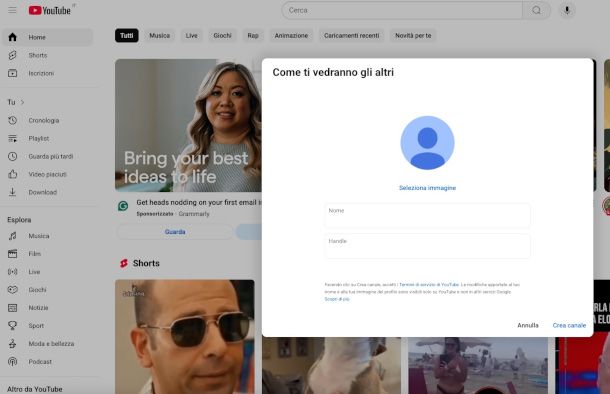Click the Grammarly advertiser avatar

tap(123, 206)
